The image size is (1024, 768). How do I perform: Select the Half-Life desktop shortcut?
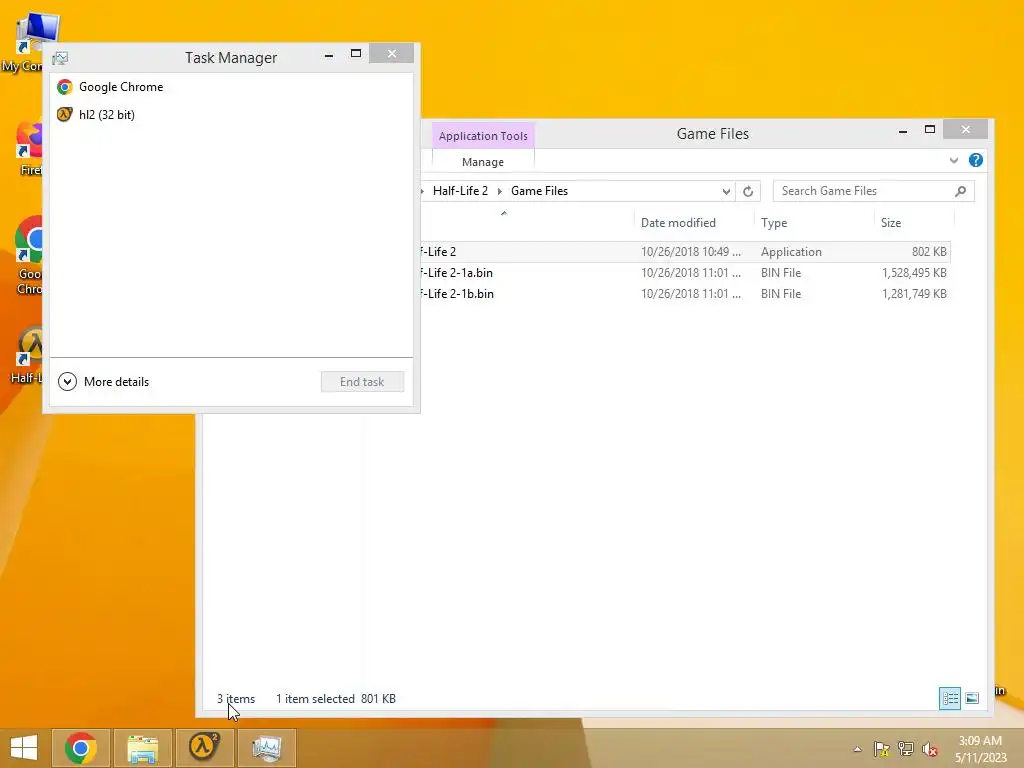(27, 355)
